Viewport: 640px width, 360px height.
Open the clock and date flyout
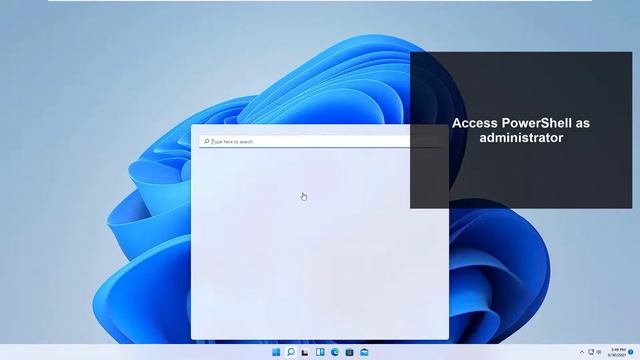pyautogui.click(x=617, y=352)
